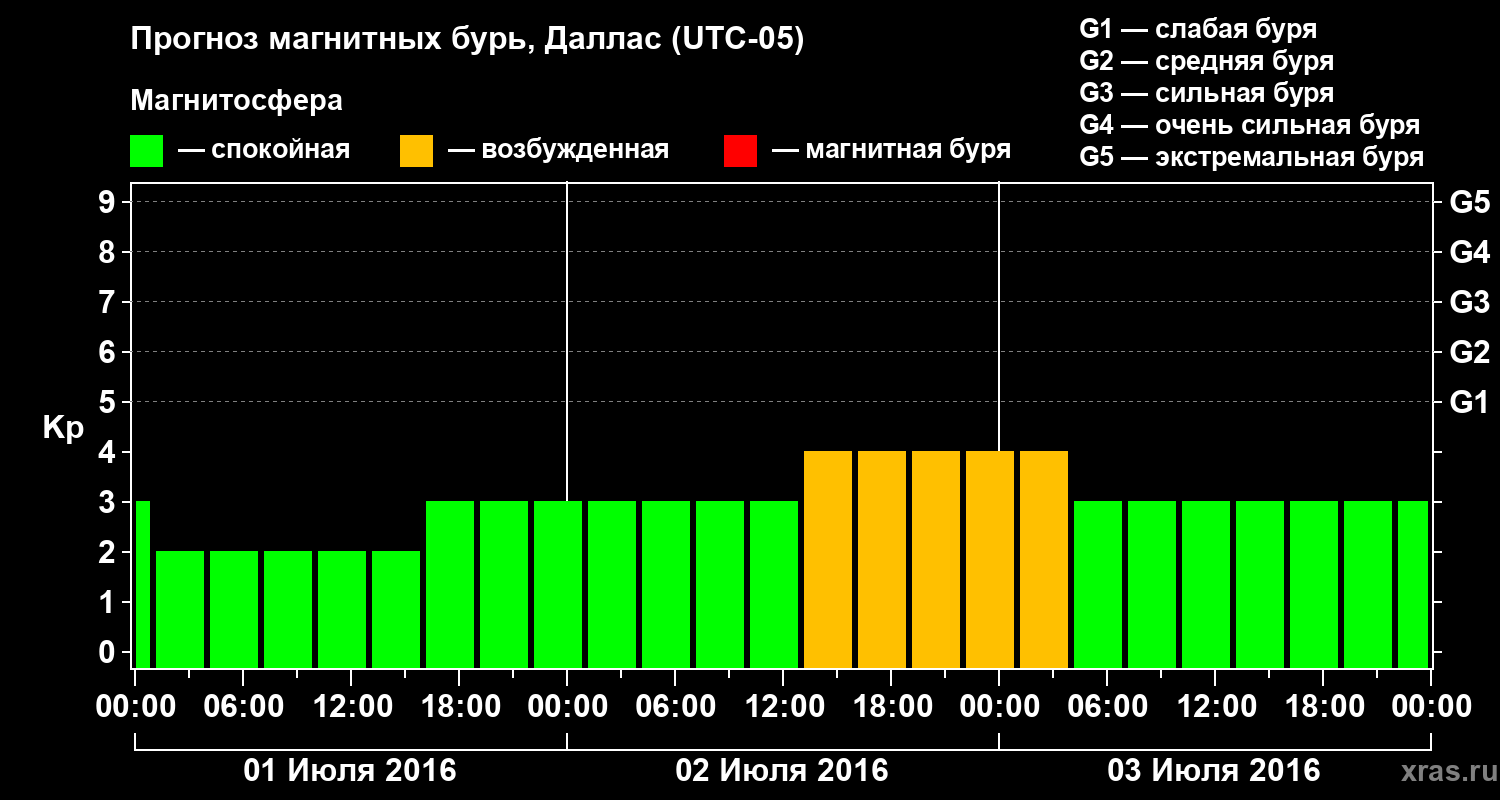This screenshot has height=800, width=1500.
Task: Click the 'Магнитосфера' heading
Action: tap(237, 102)
